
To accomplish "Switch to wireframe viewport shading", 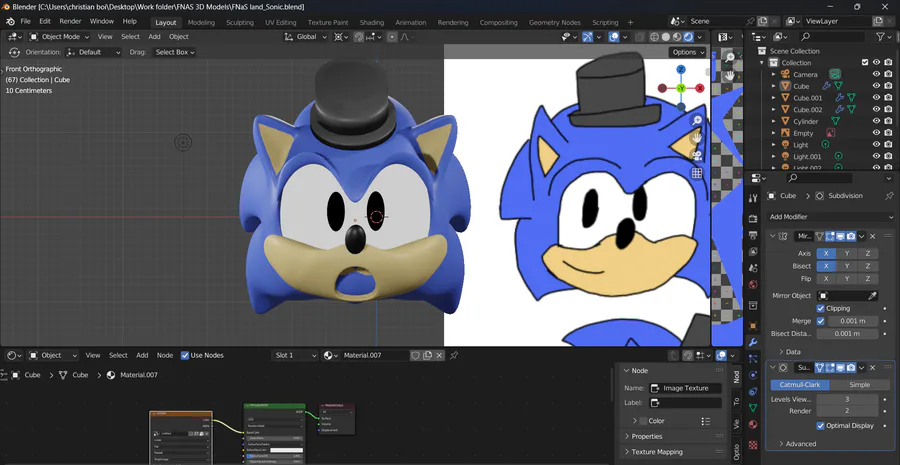I will click(654, 37).
